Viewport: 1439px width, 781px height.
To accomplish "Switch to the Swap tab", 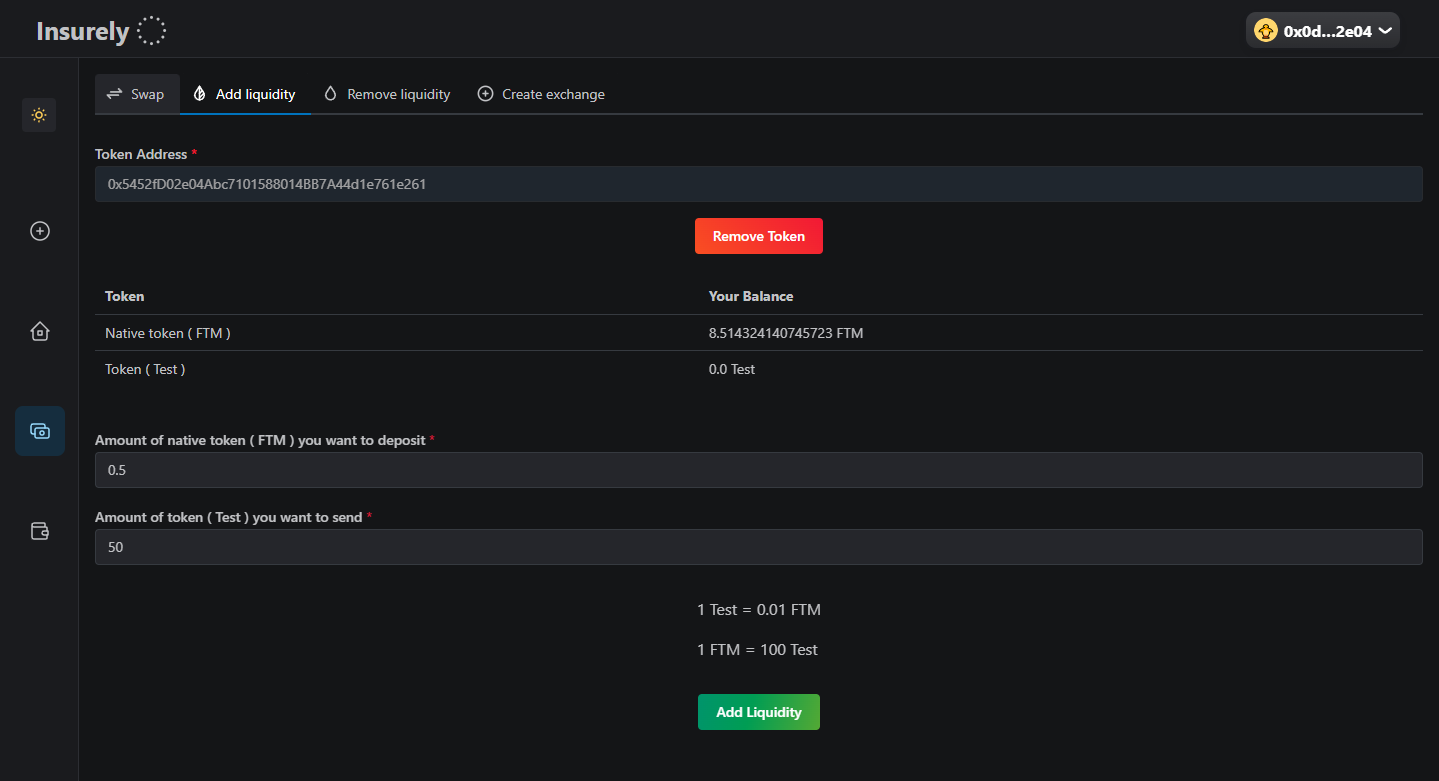I will pyautogui.click(x=137, y=93).
